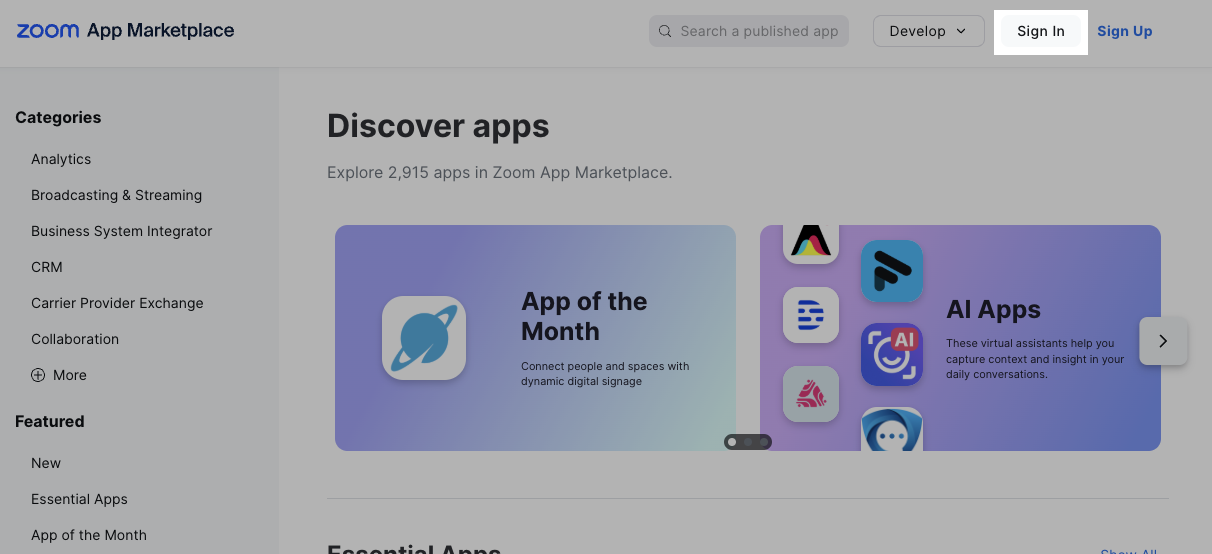The width and height of the screenshot is (1212, 554).
Task: Focus the Search a published app field
Action: coord(749,31)
